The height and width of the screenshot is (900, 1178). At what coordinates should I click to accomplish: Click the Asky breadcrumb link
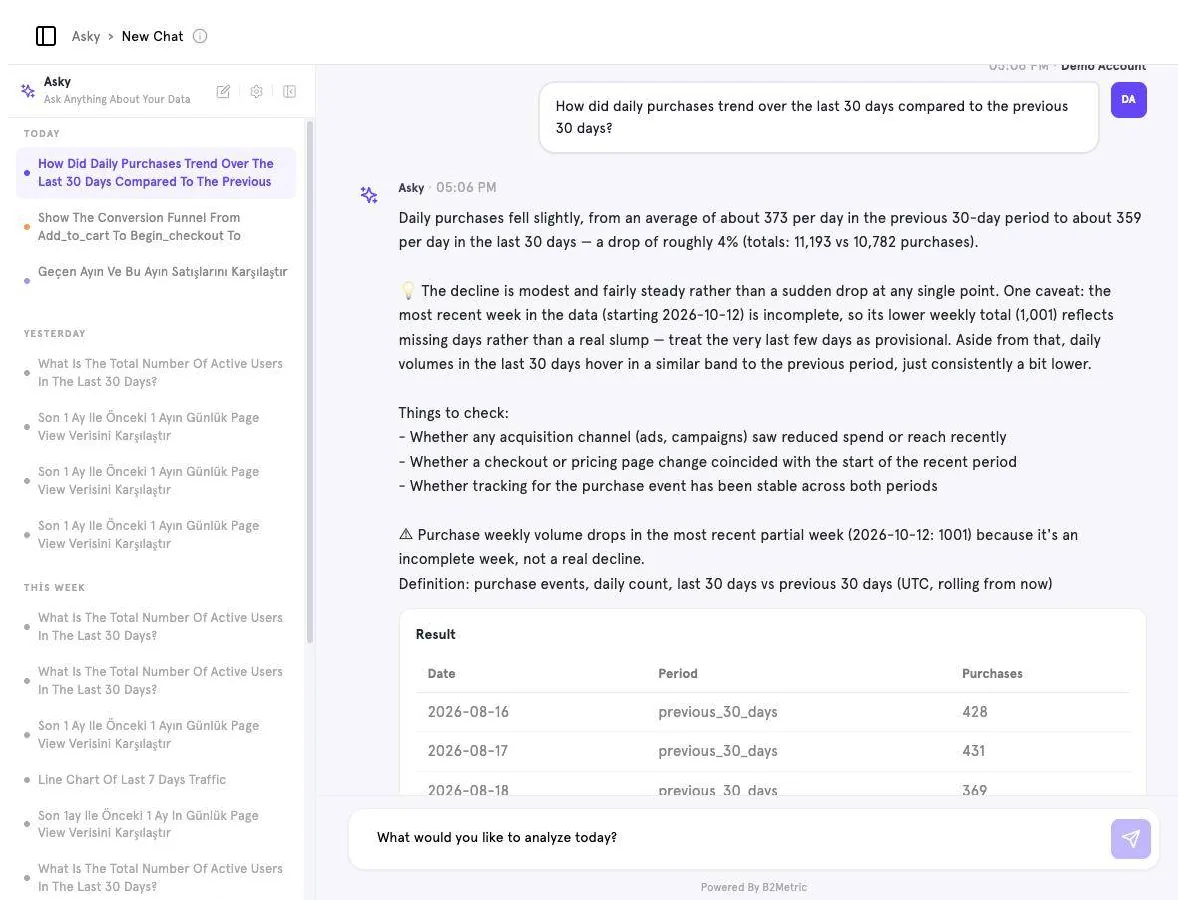(86, 36)
